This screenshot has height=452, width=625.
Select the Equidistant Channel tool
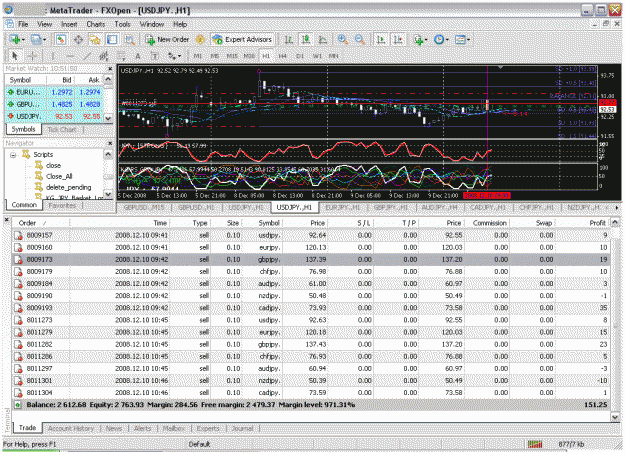coord(104,56)
